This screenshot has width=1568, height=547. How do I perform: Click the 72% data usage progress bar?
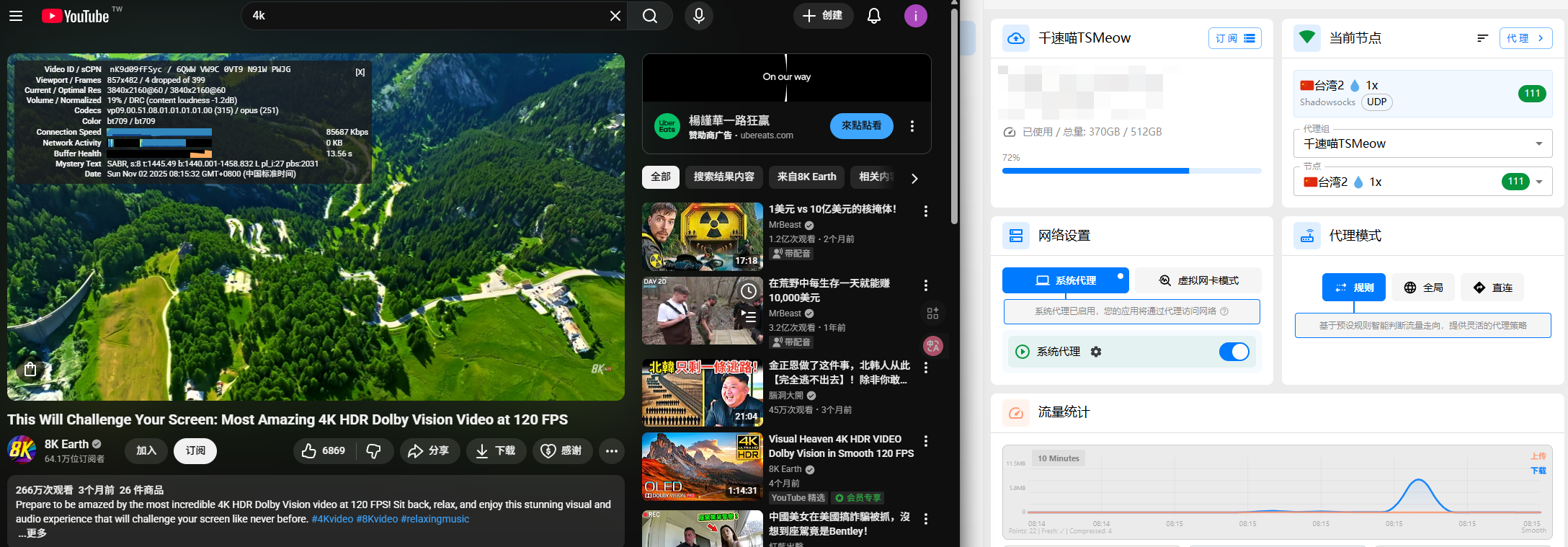tap(1131, 171)
